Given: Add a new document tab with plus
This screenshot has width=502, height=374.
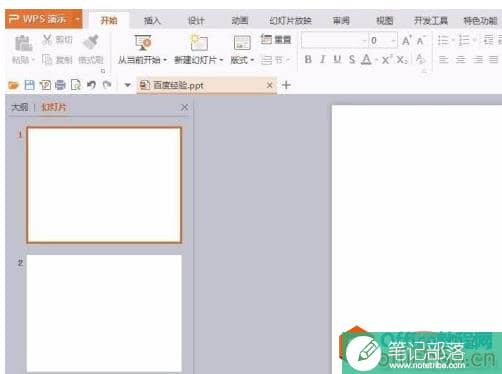Looking at the screenshot, I should (x=286, y=85).
